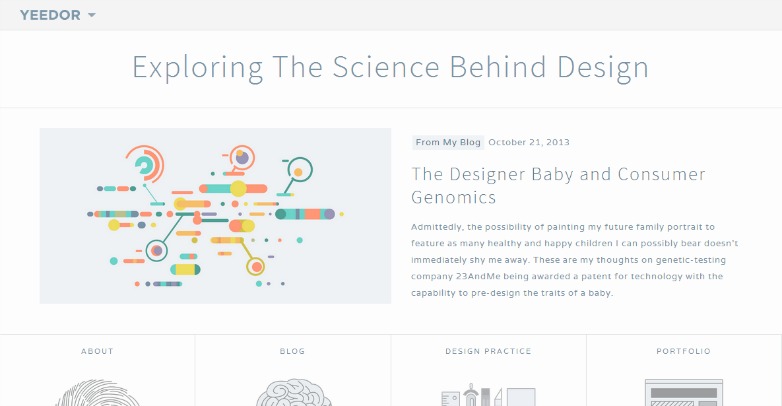Click the green ring with orange dot graphic
Image resolution: width=782 pixels, height=406 pixels.
click(300, 169)
